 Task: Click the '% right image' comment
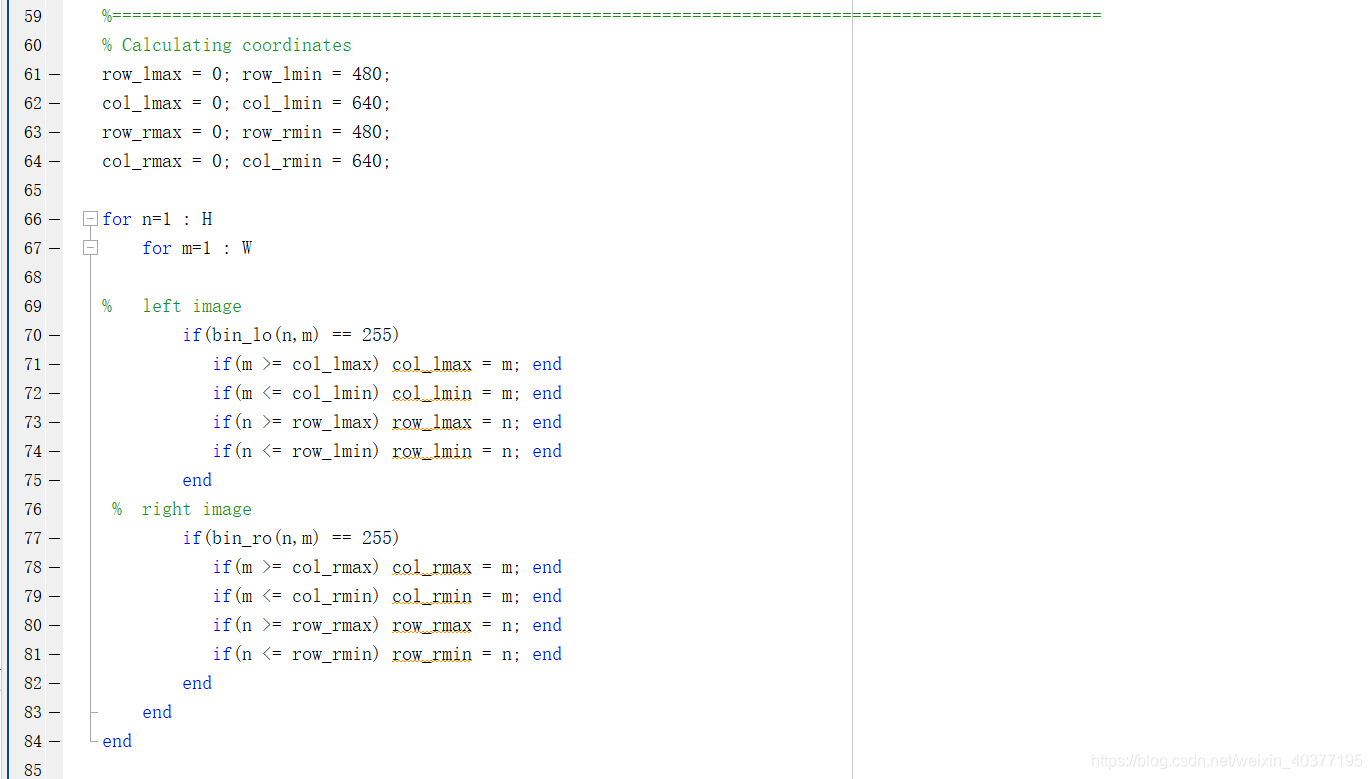point(182,509)
